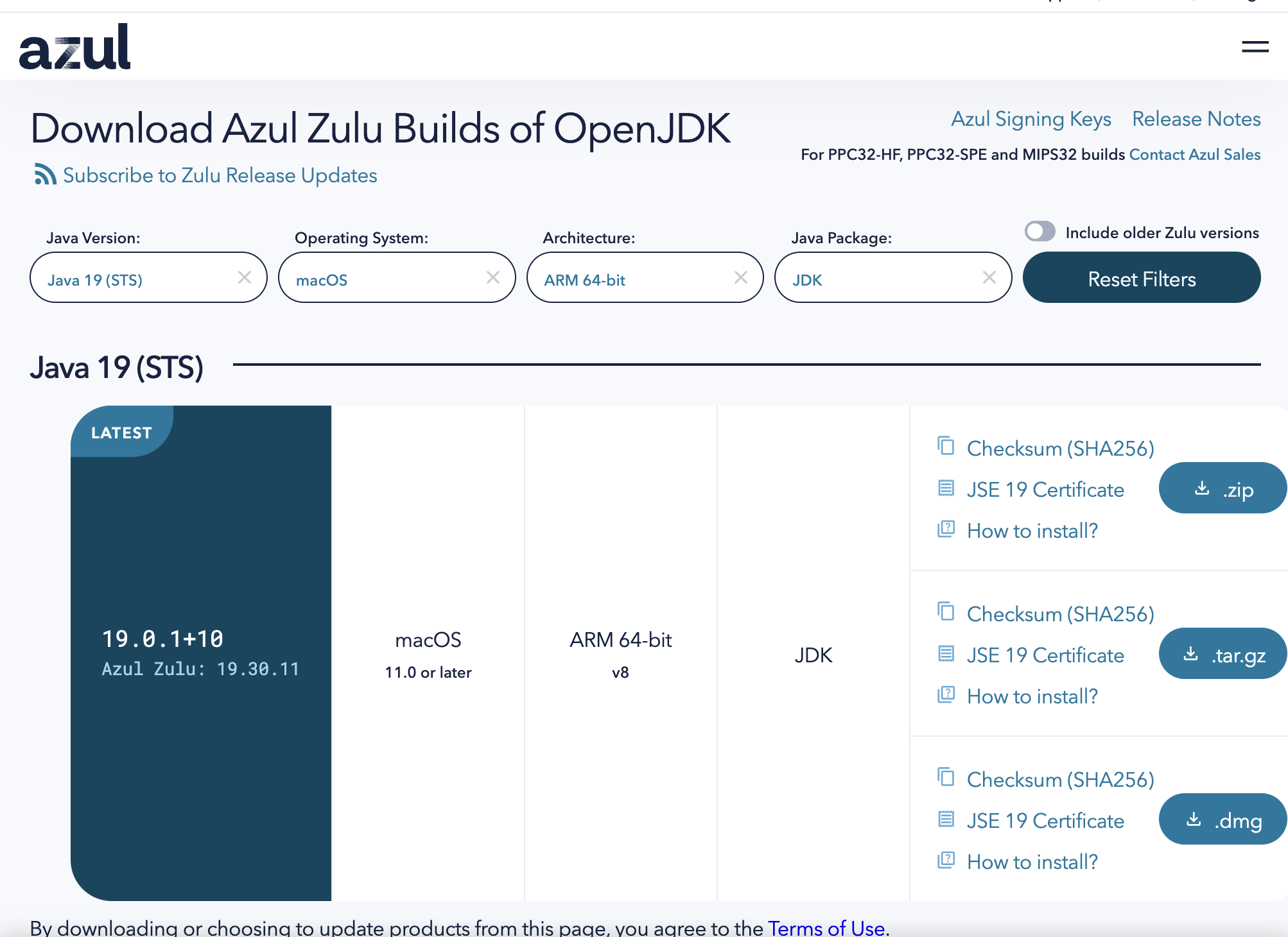Image resolution: width=1288 pixels, height=937 pixels.
Task: Clear the ARM 64-bit architecture filter
Action: coord(740,278)
